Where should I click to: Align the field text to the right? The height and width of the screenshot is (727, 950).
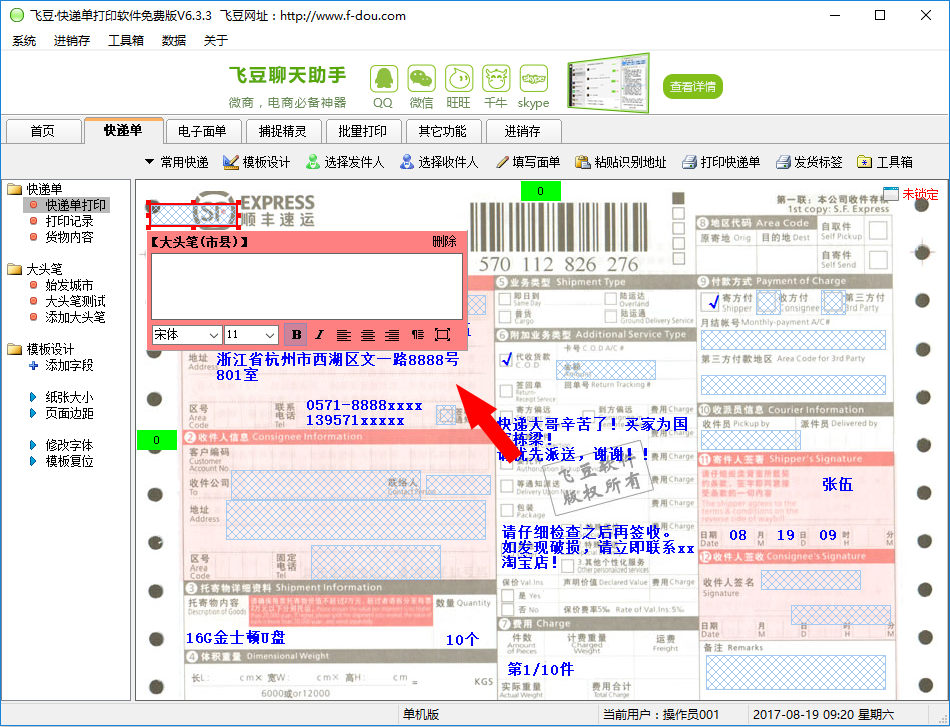click(x=392, y=334)
